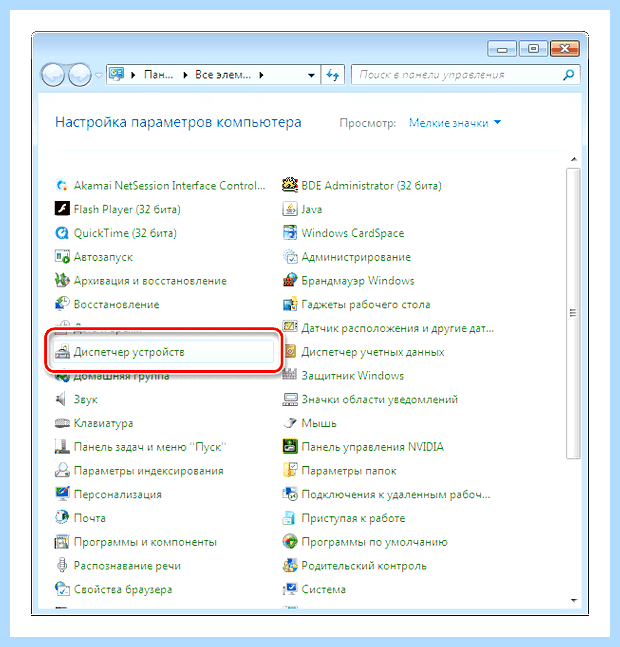Open Подключения к удаленным рабоч... link
The width and height of the screenshot is (620, 647).
pyautogui.click(x=396, y=494)
